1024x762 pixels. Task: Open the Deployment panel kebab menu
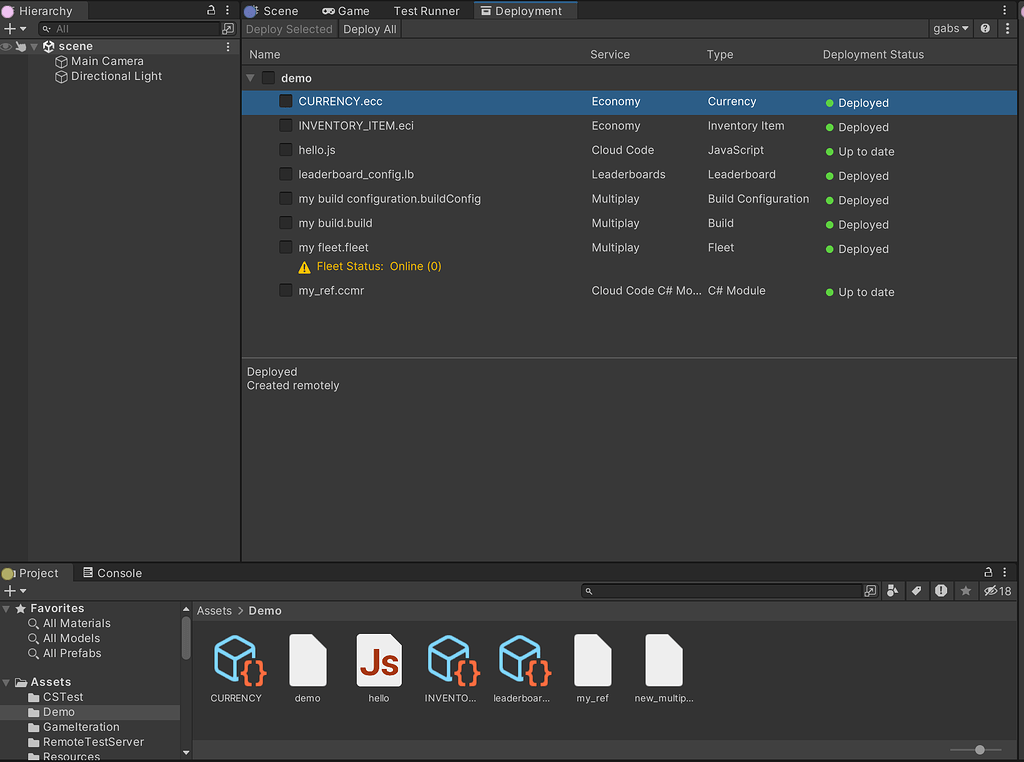(1008, 28)
